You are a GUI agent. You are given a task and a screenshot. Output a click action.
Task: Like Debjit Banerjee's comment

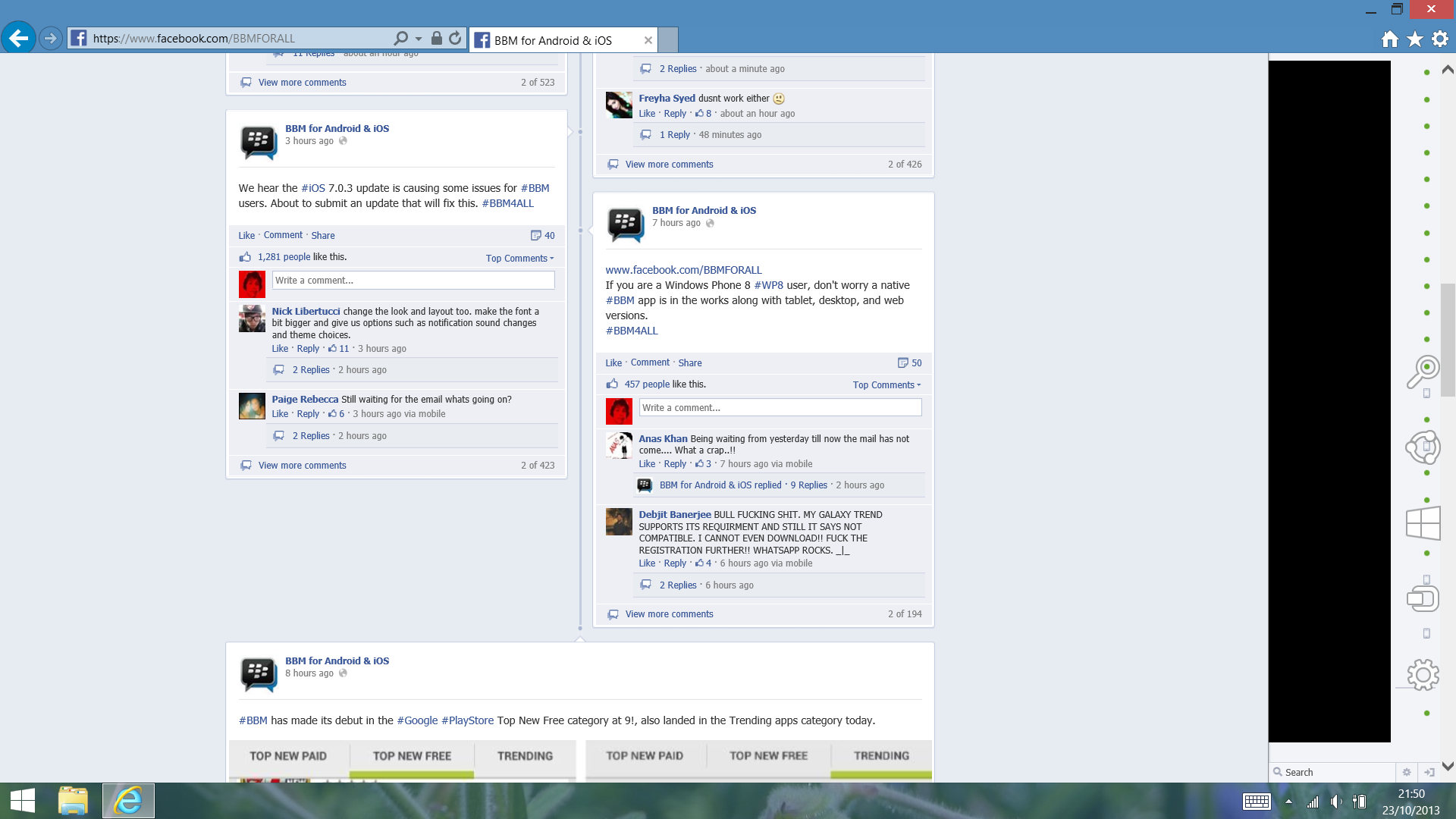[647, 563]
